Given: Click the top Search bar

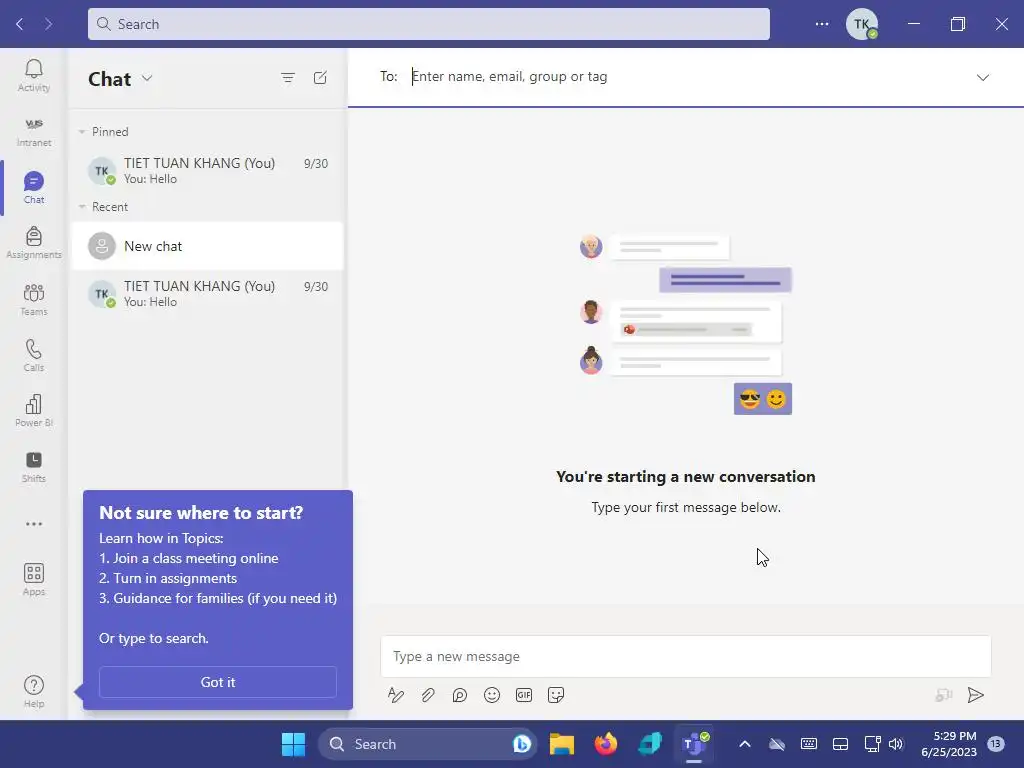Looking at the screenshot, I should click(428, 24).
